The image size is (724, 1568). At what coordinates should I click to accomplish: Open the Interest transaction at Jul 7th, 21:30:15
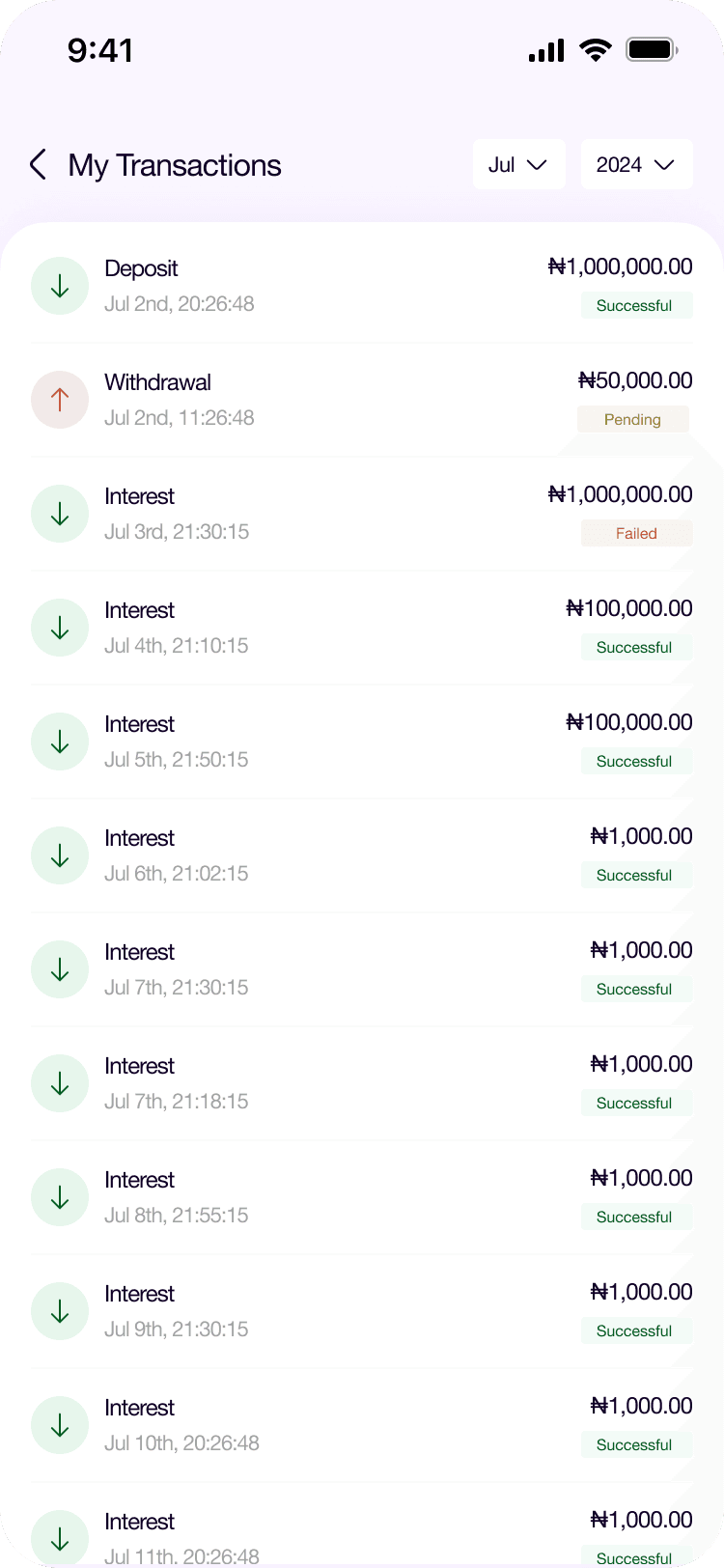[x=362, y=969]
